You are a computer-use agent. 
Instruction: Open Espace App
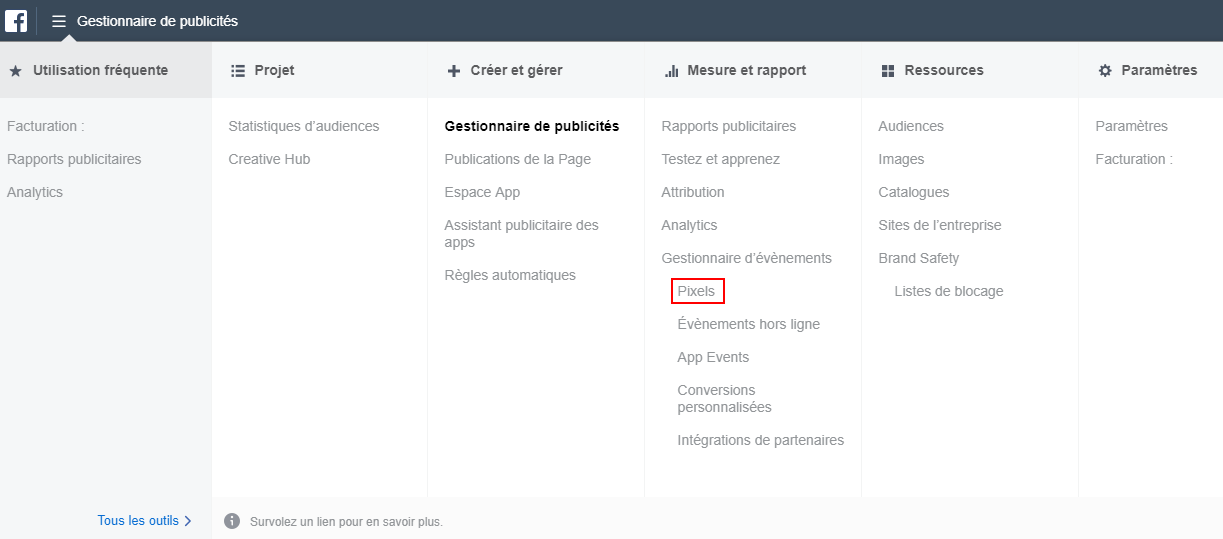[x=482, y=192]
